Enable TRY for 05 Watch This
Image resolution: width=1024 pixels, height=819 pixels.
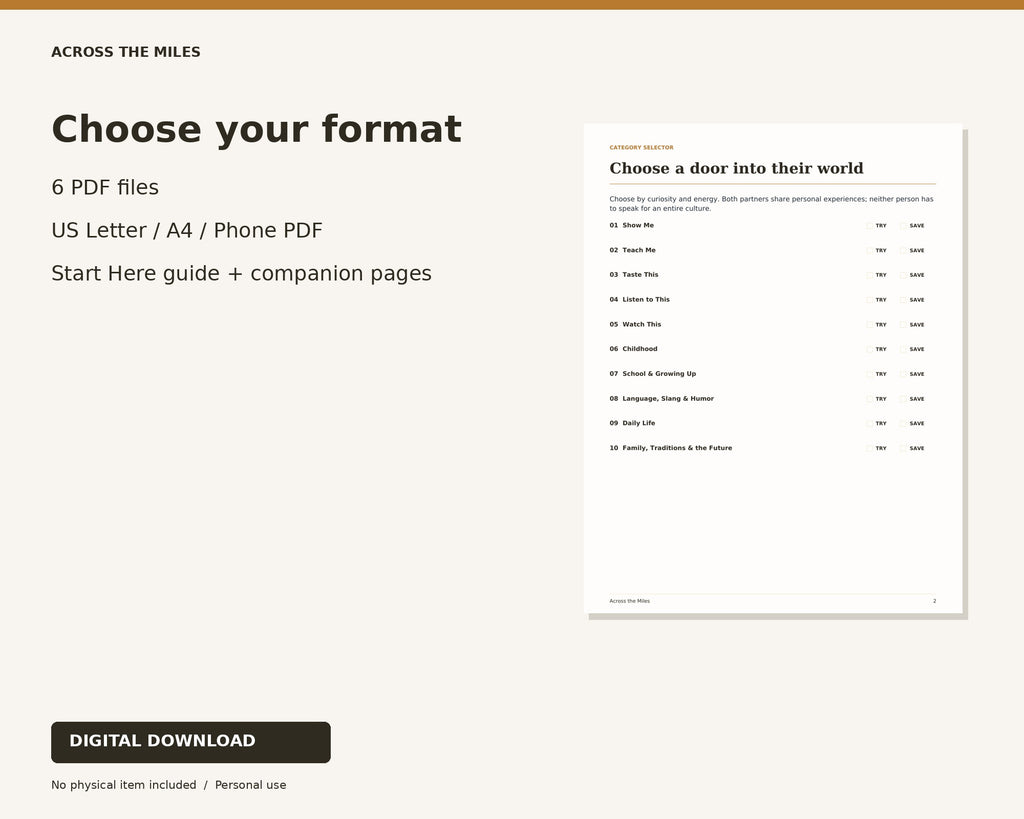coord(870,325)
